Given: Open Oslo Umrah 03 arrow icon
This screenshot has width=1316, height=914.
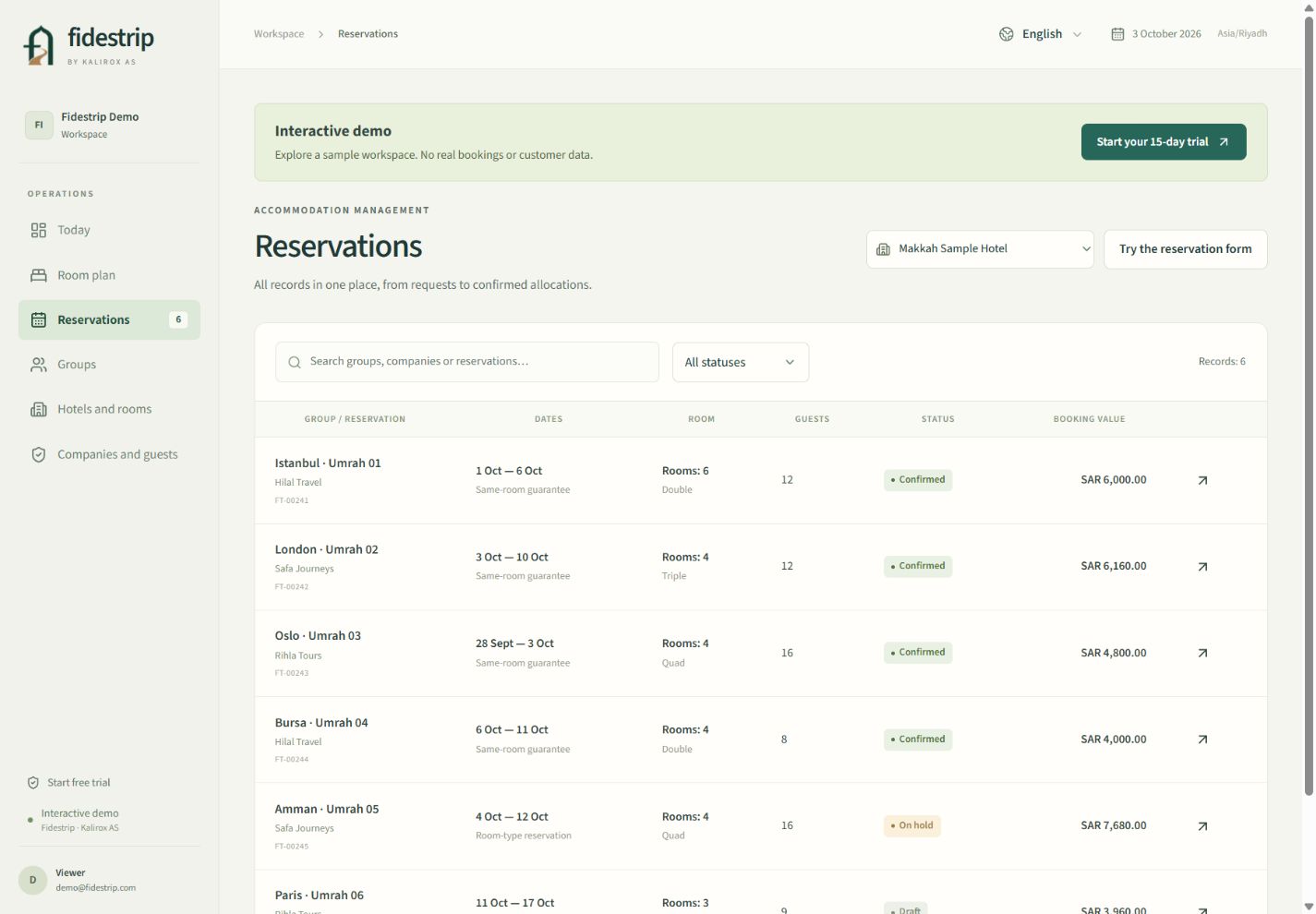Looking at the screenshot, I should click(1202, 653).
